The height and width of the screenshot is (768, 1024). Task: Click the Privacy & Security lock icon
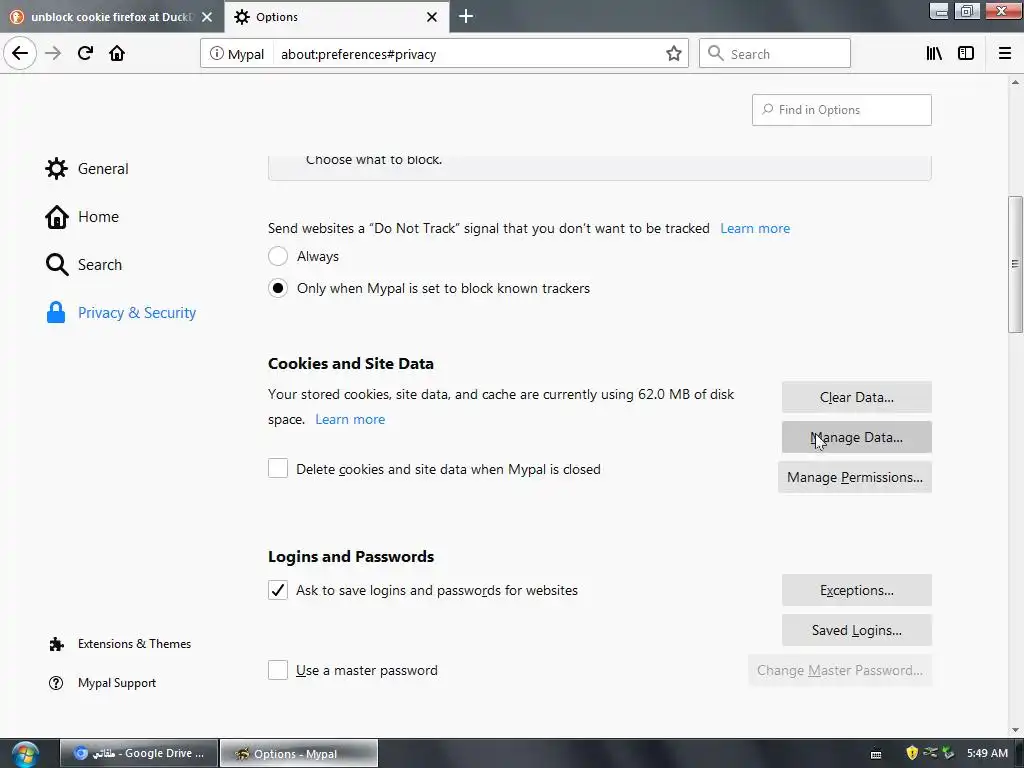pyautogui.click(x=56, y=313)
